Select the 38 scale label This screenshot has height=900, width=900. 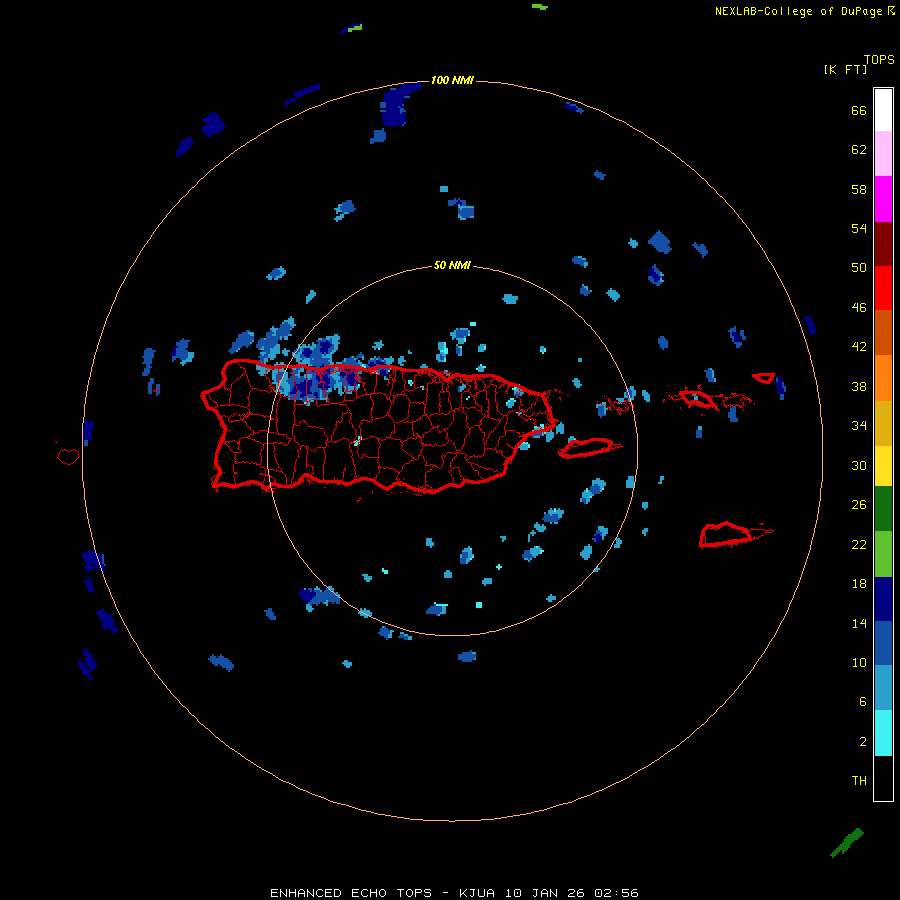click(859, 386)
